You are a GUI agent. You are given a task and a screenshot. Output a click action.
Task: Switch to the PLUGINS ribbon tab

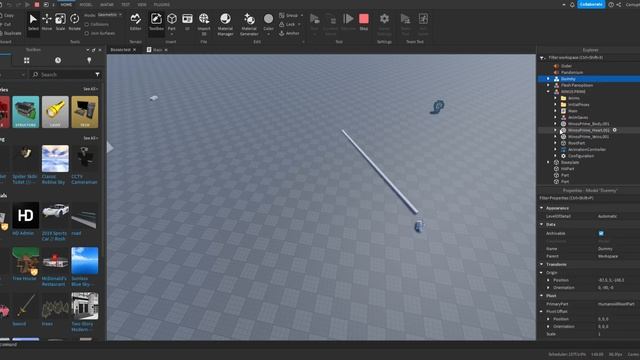coord(162,4)
